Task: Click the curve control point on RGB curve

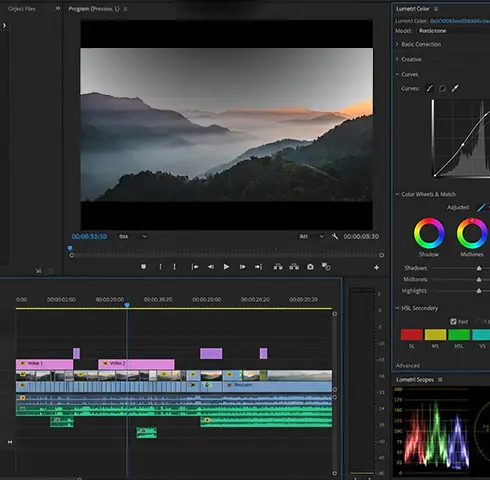Action: pos(463,144)
